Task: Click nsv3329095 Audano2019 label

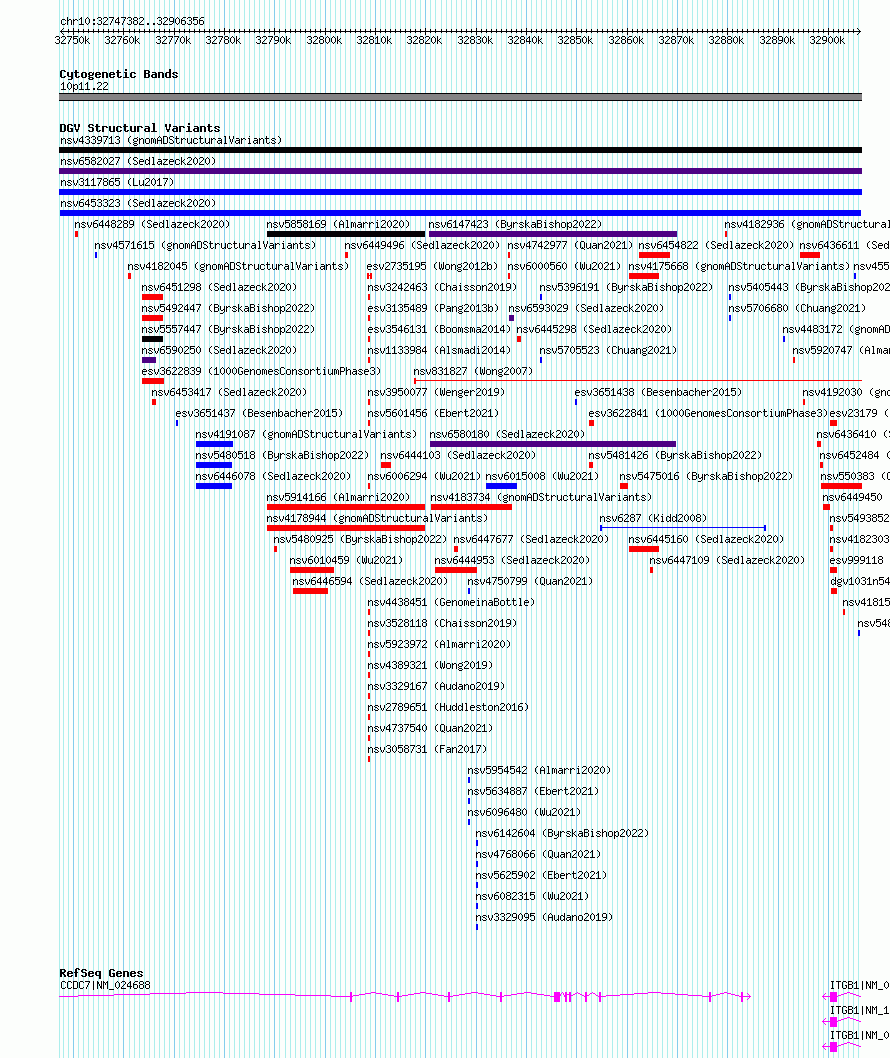Action: click(x=545, y=917)
